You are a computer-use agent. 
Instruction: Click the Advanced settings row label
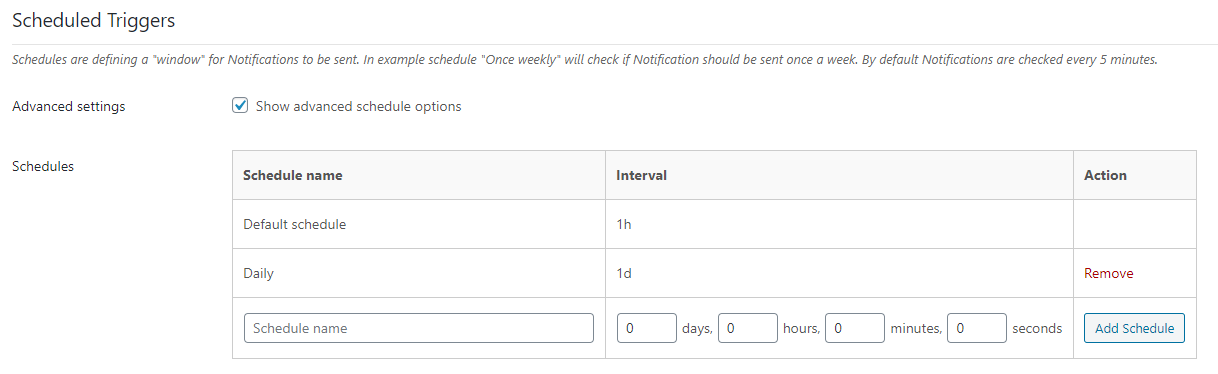(69, 106)
